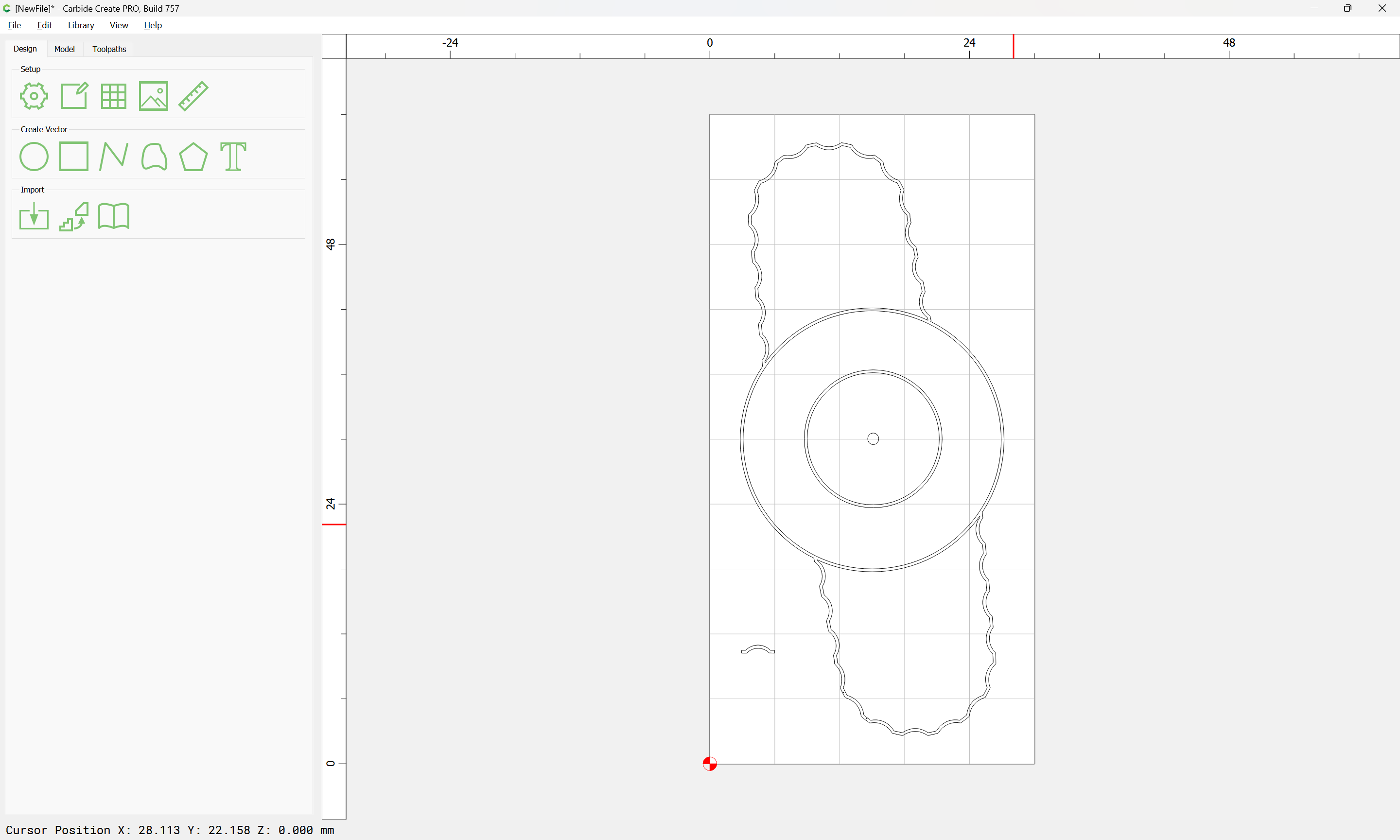Switch to the Model tab

tap(65, 49)
